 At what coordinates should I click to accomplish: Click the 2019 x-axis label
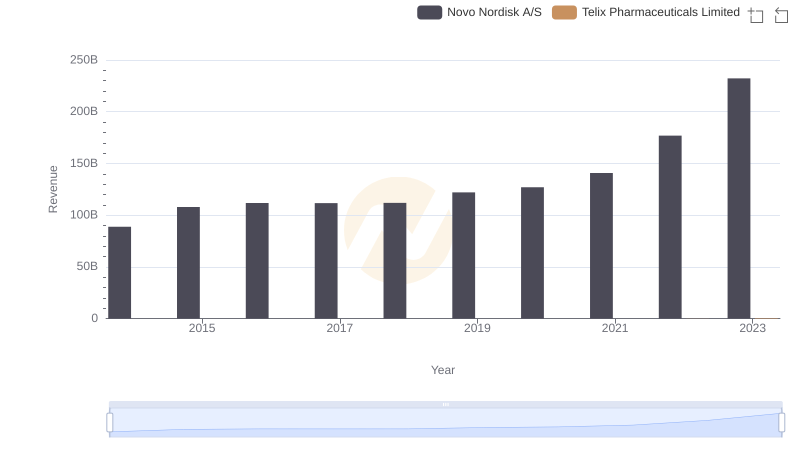(x=477, y=328)
